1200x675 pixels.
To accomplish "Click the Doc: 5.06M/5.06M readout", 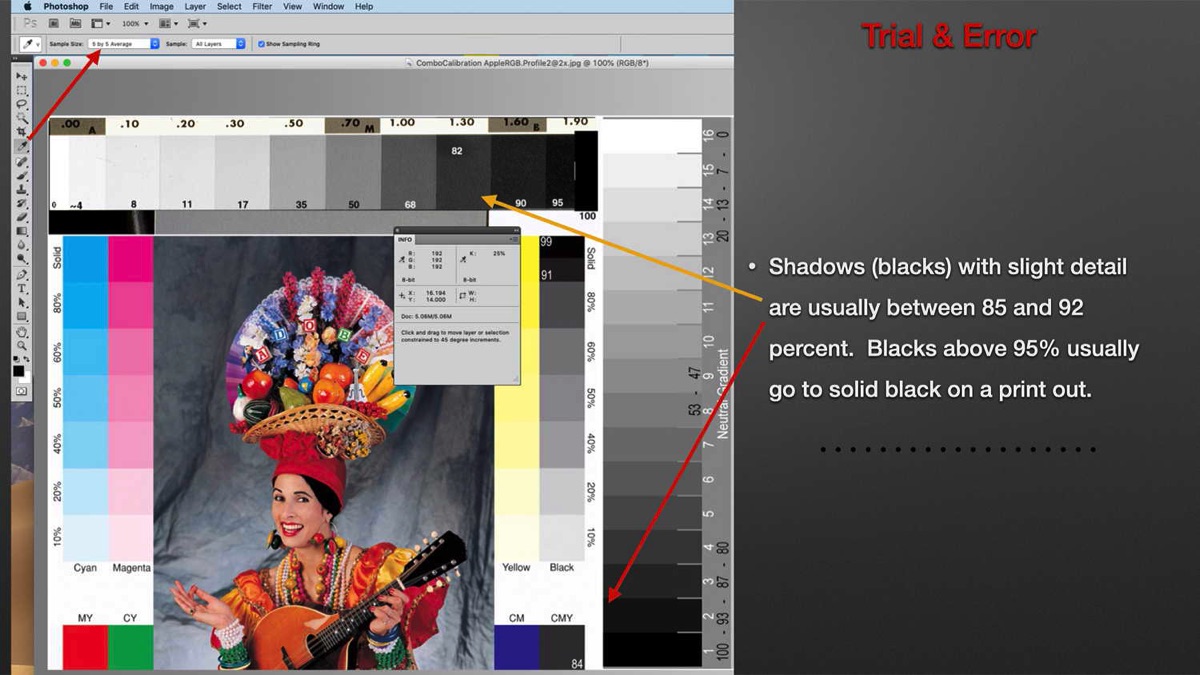I will [x=426, y=315].
